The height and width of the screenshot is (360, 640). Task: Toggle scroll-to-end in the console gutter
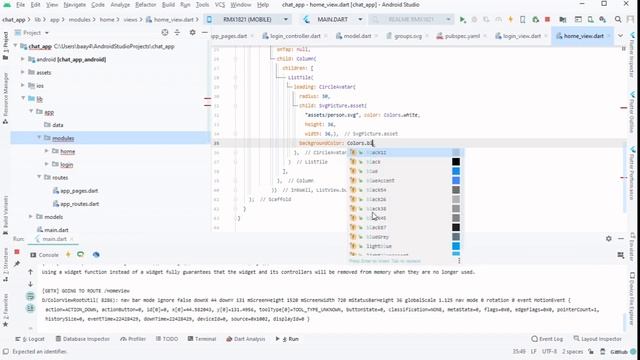(x=31, y=309)
